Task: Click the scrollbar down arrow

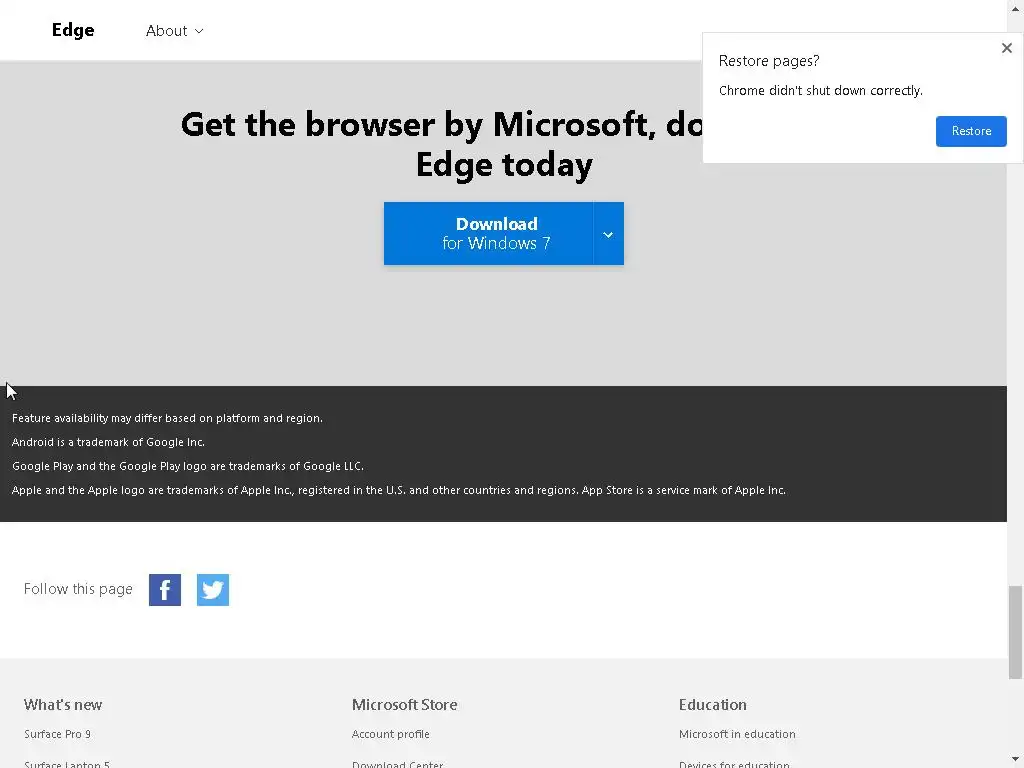Action: click(x=1015, y=760)
